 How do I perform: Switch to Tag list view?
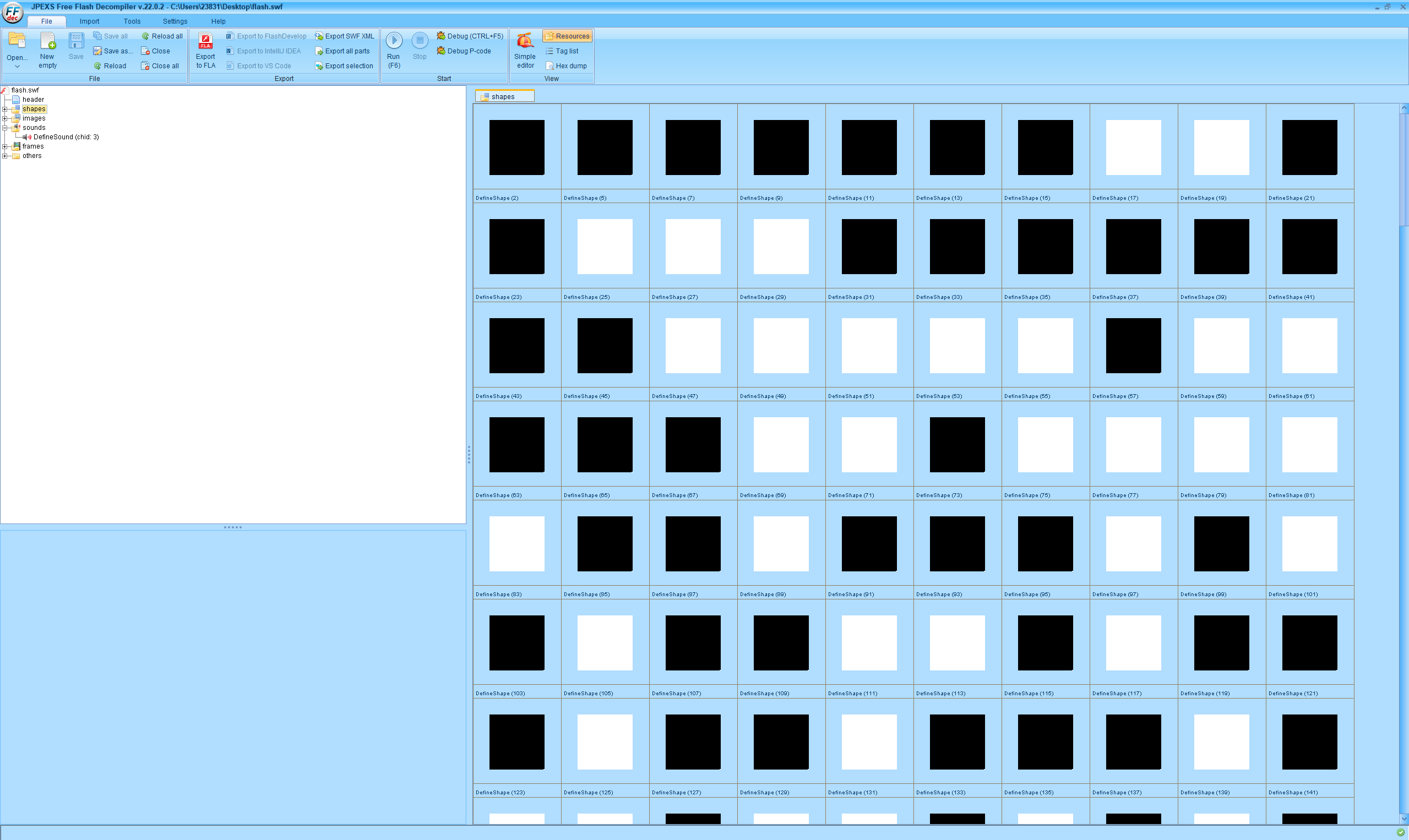[x=562, y=51]
